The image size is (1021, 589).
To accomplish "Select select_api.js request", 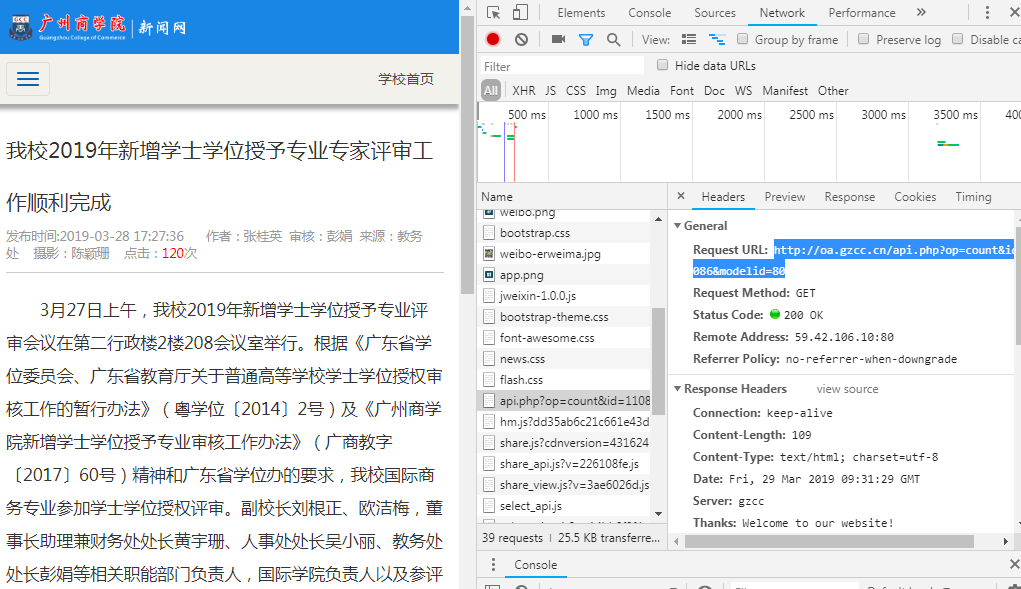I will click(x=564, y=506).
